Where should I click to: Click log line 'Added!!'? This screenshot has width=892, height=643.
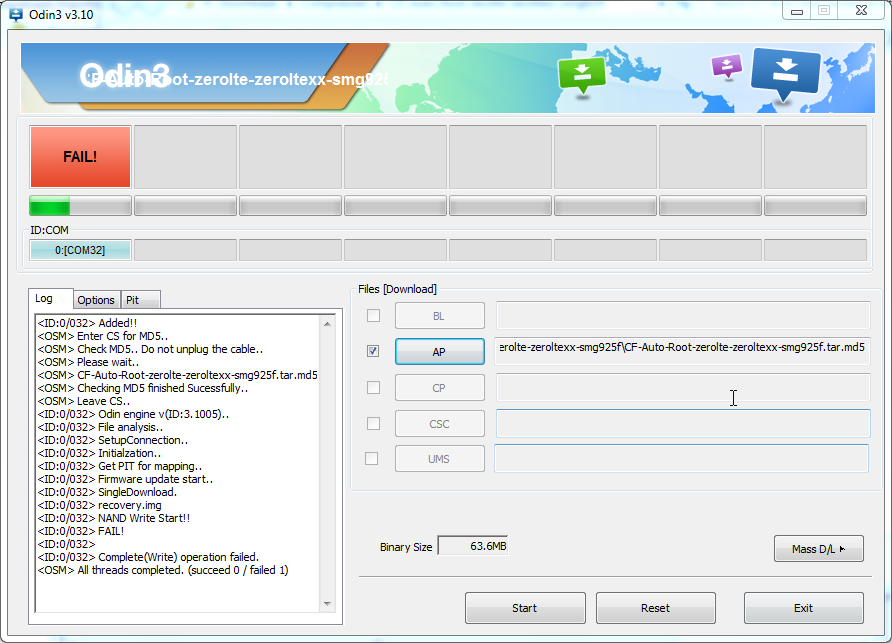87,323
